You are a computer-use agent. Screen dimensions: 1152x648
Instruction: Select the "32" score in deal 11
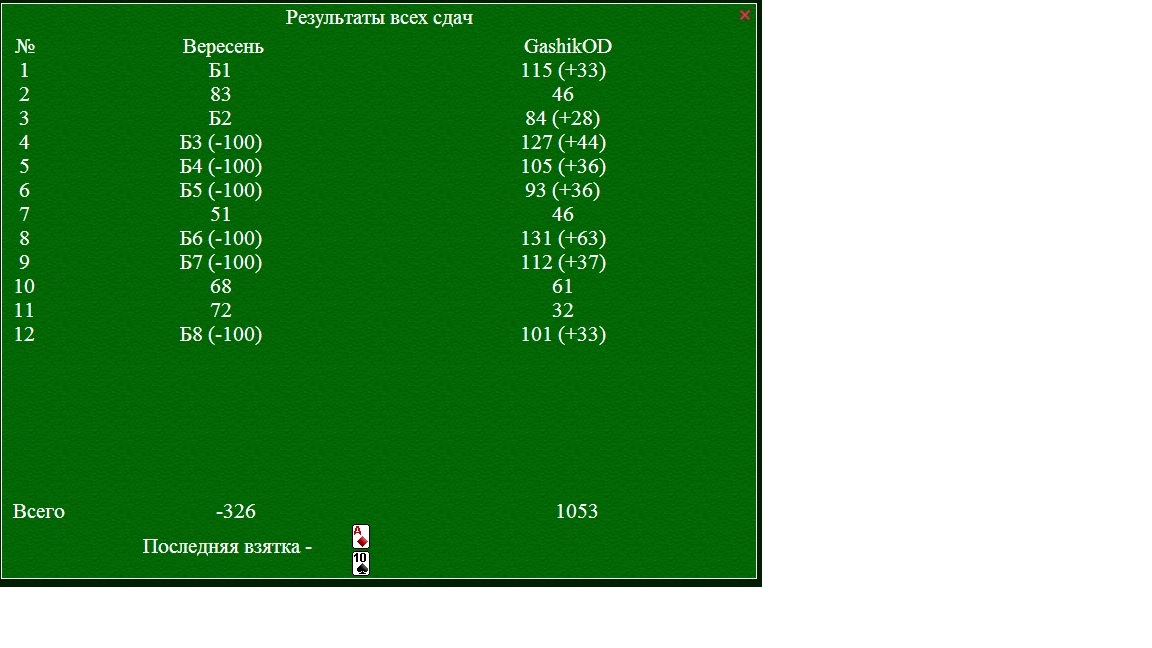(563, 311)
